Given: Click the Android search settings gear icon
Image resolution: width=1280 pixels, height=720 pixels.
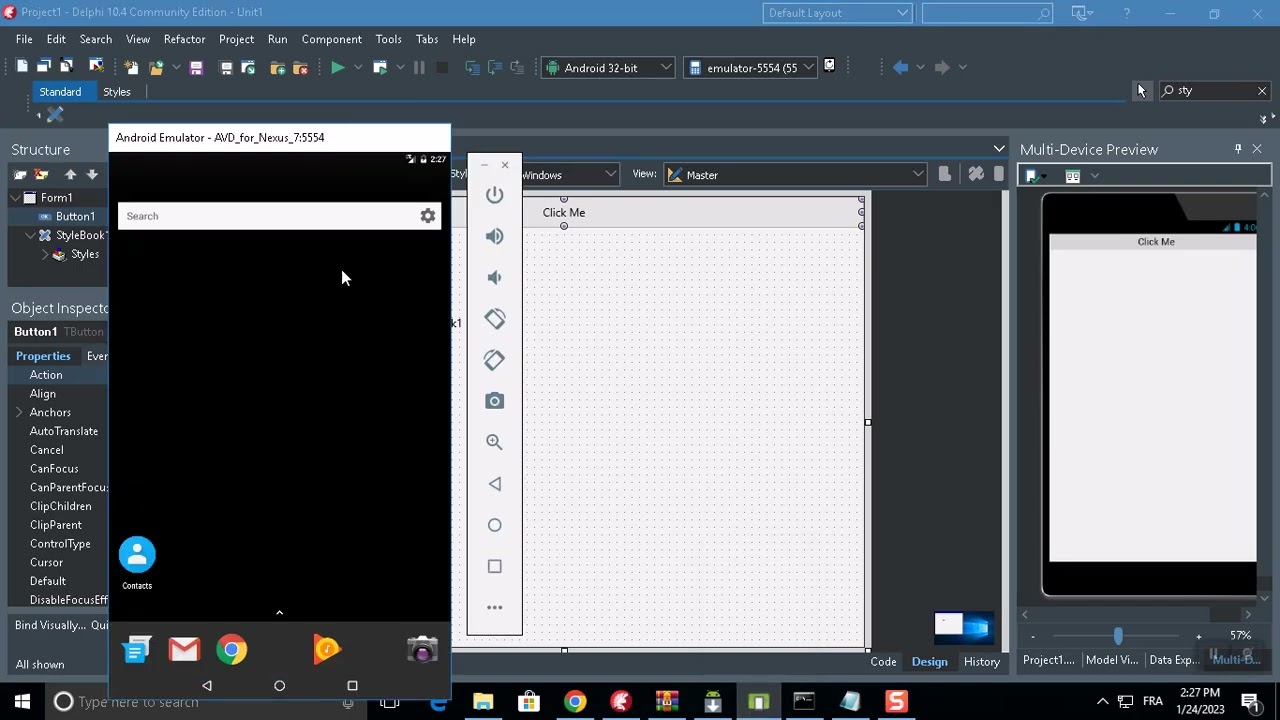Looking at the screenshot, I should [428, 216].
